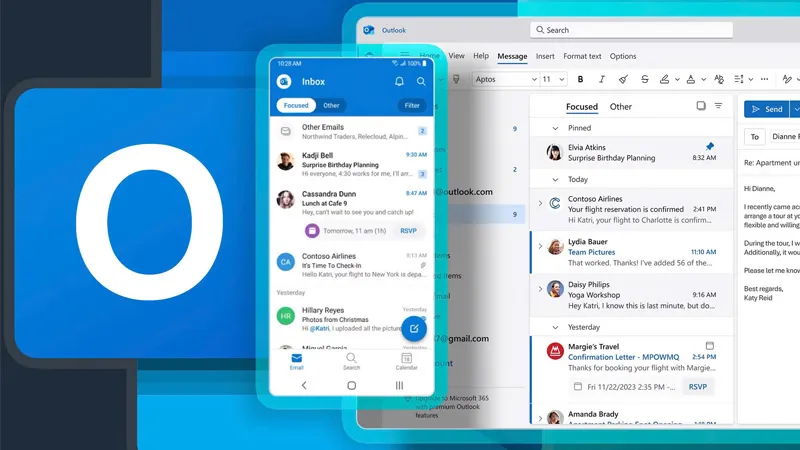The width and height of the screenshot is (800, 450).
Task: Click the pin icon on Elvia Atkins email
Action: point(710,146)
